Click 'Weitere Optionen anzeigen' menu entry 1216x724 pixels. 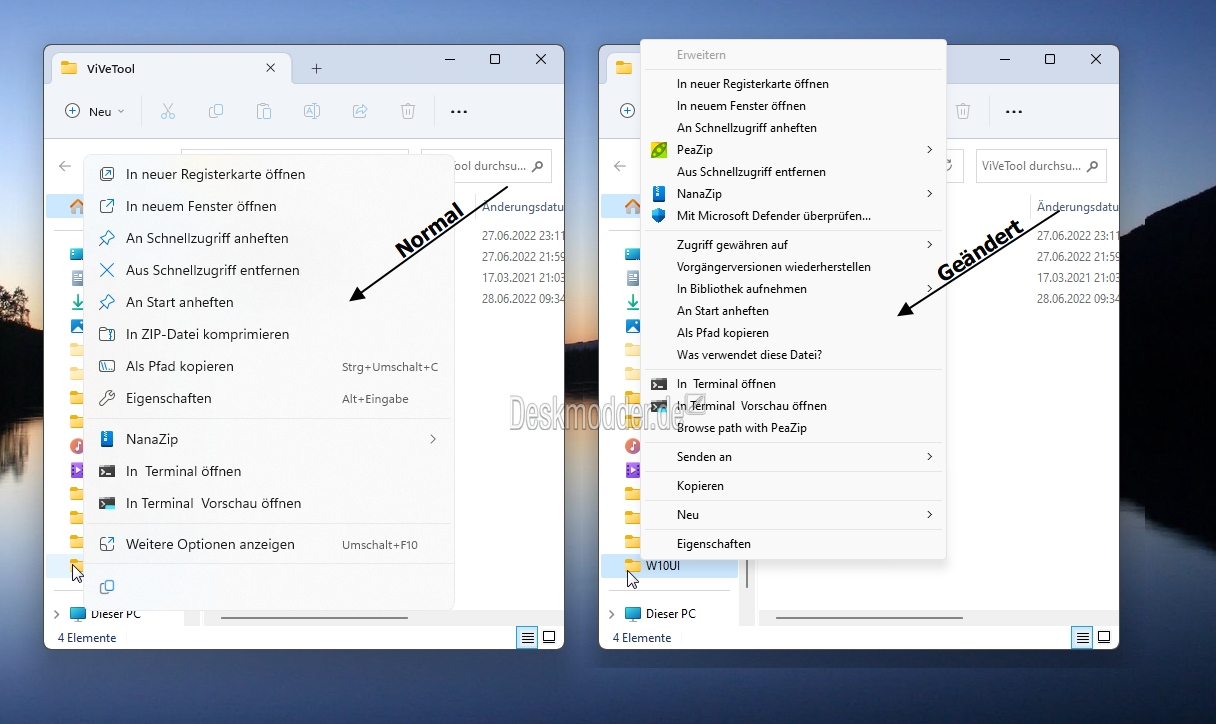[x=269, y=545]
